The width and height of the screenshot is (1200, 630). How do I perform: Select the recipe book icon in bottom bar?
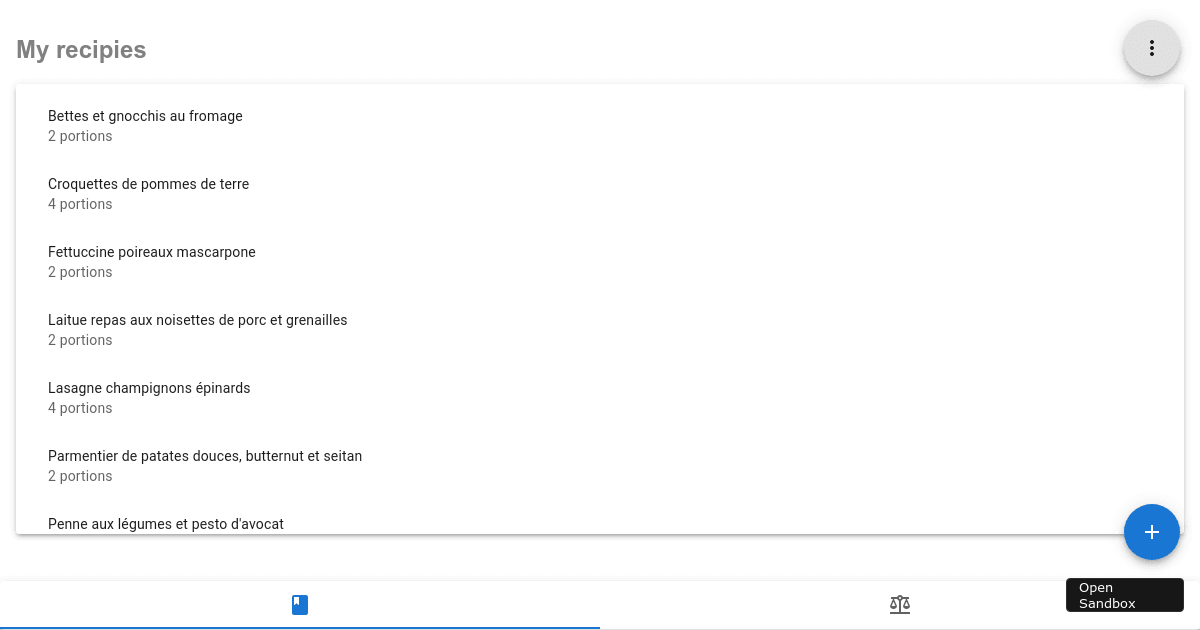[x=300, y=604]
